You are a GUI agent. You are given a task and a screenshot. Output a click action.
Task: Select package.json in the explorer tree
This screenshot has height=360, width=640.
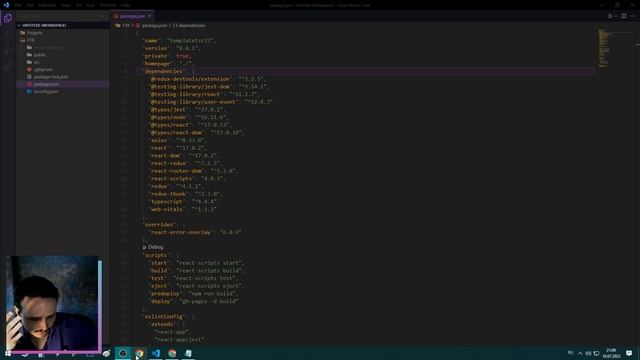(x=46, y=84)
